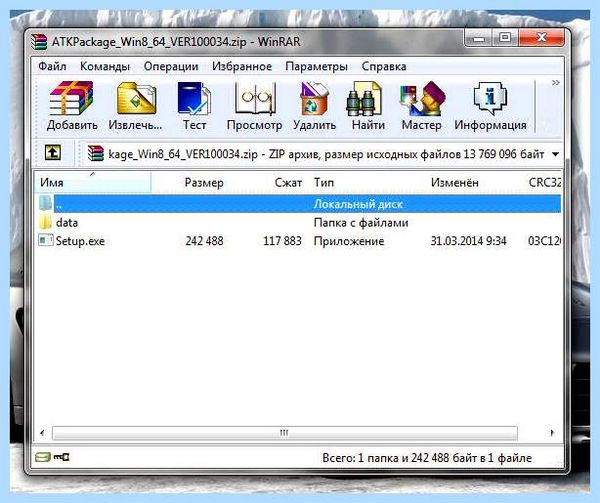Image resolution: width=600 pixels, height=503 pixels.
Task: Click the WinRAR title bar app icon
Action: pyautogui.click(x=39, y=42)
